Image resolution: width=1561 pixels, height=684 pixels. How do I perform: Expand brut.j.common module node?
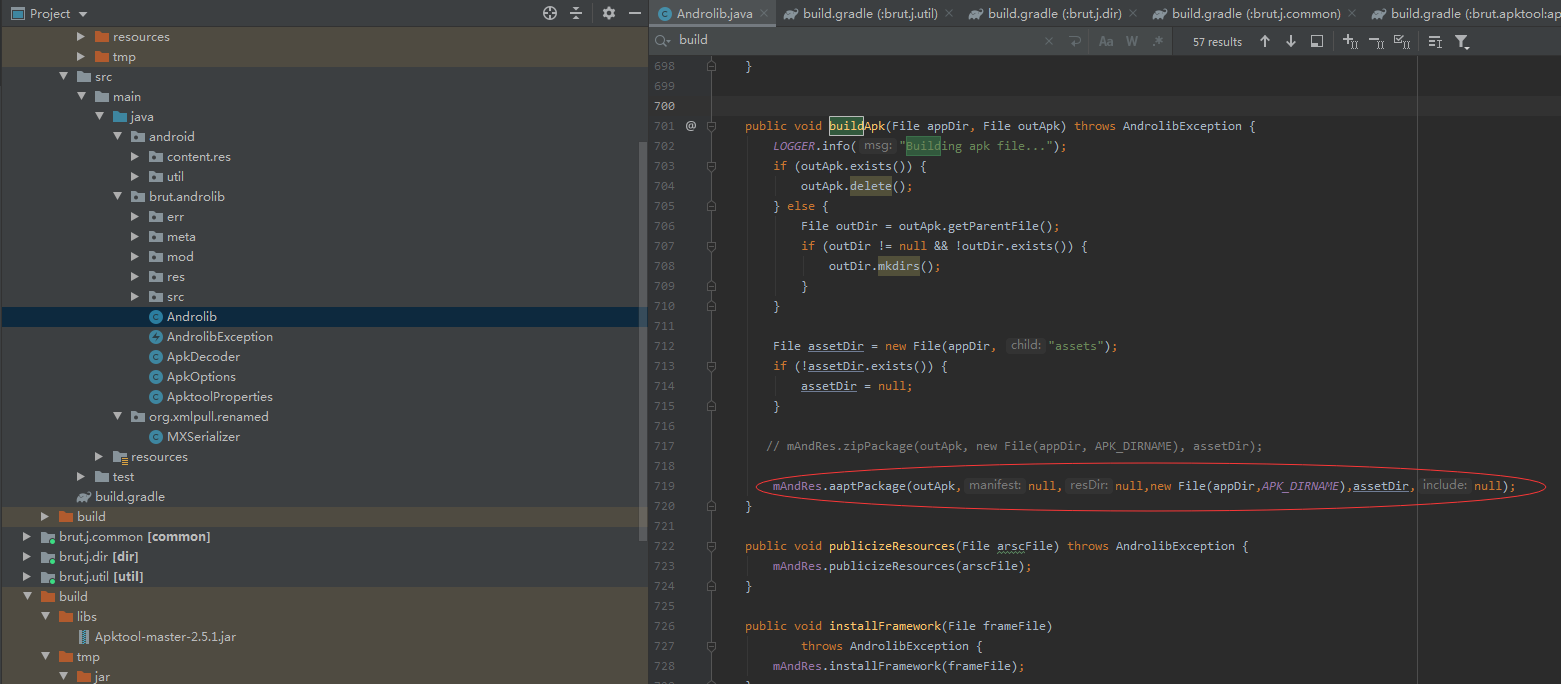[x=27, y=537]
